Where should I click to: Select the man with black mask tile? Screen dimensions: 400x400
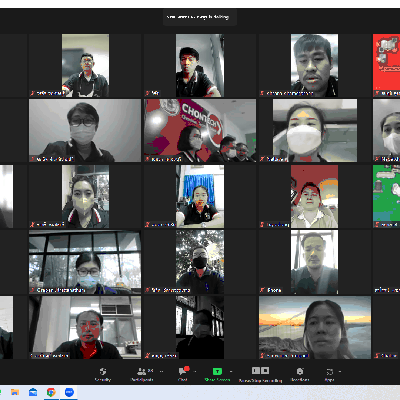coord(200,262)
